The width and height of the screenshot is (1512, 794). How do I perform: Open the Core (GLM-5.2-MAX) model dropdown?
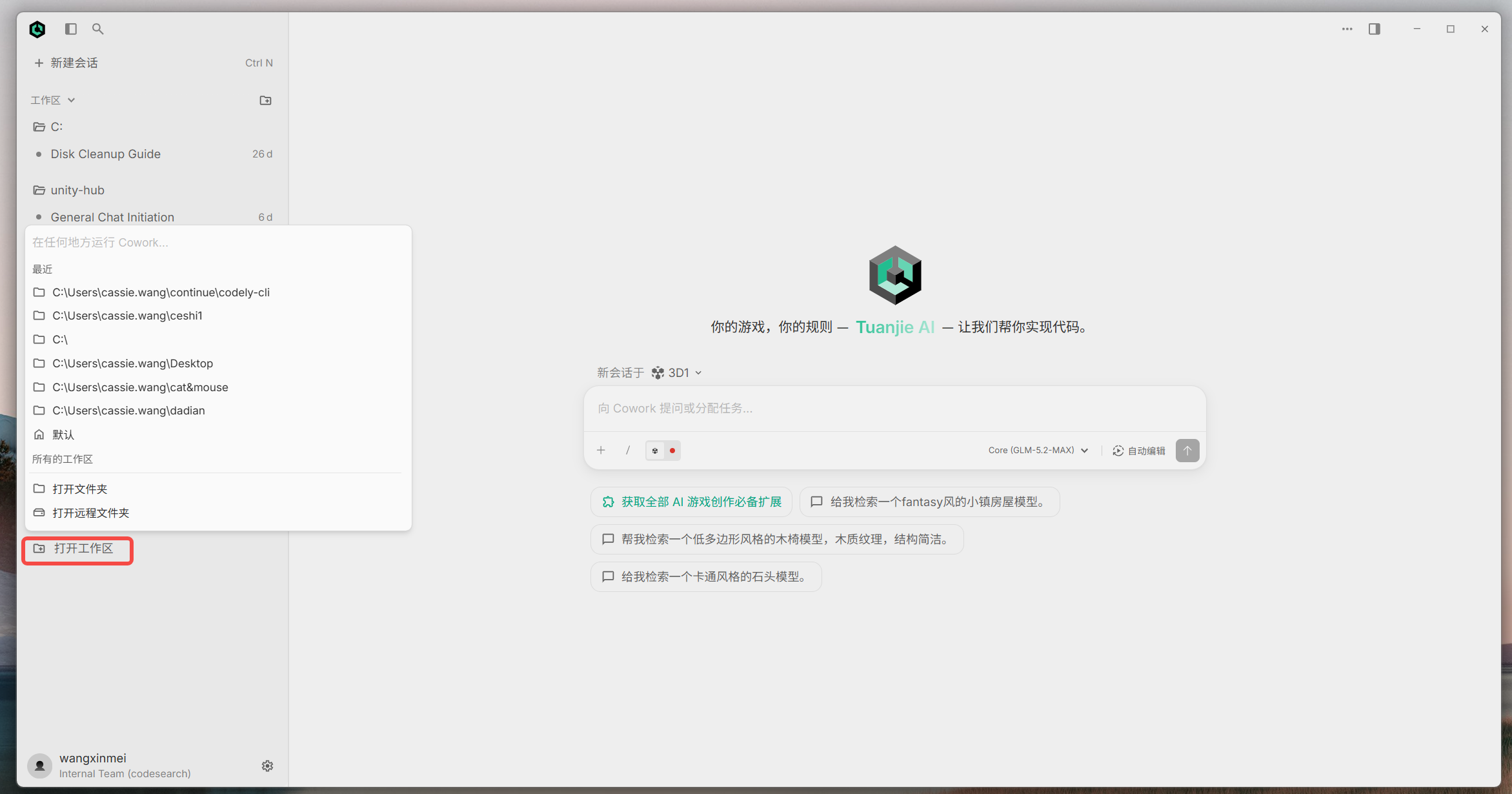[1038, 451]
